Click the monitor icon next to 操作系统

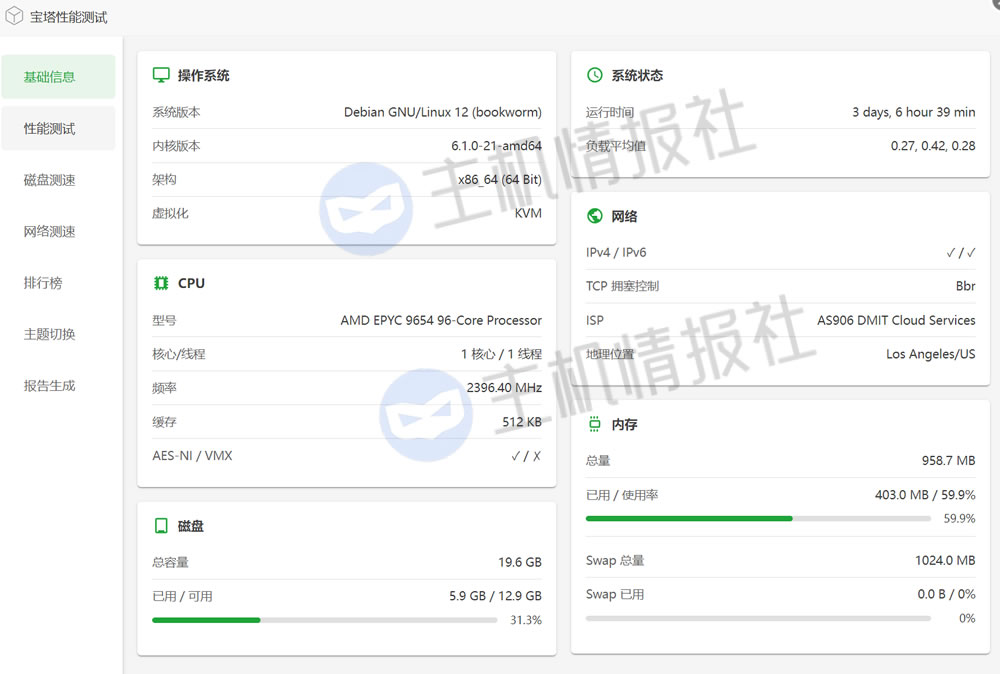tap(161, 75)
